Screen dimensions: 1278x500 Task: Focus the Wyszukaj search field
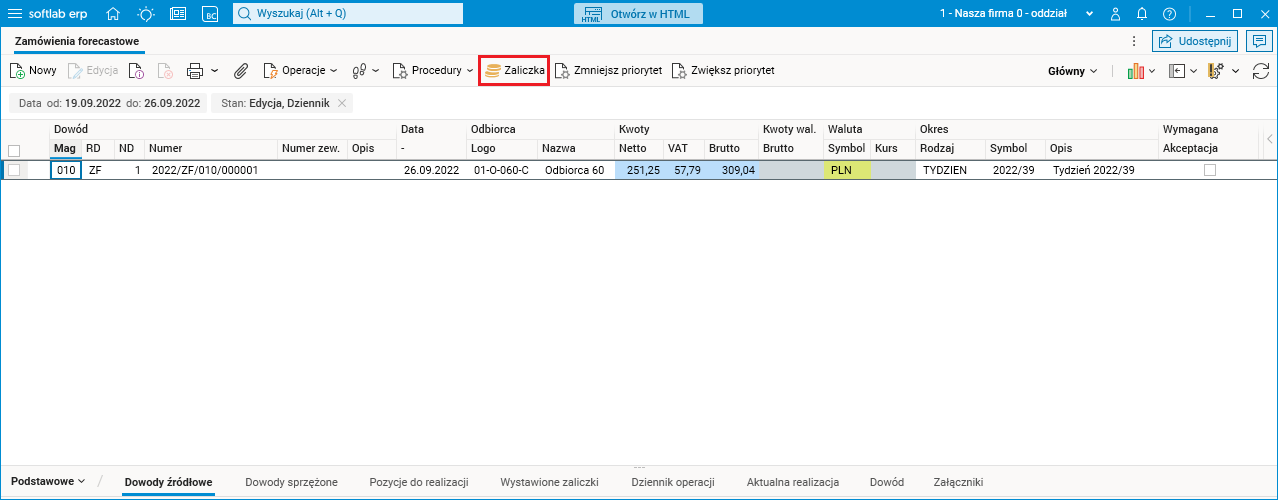click(348, 14)
